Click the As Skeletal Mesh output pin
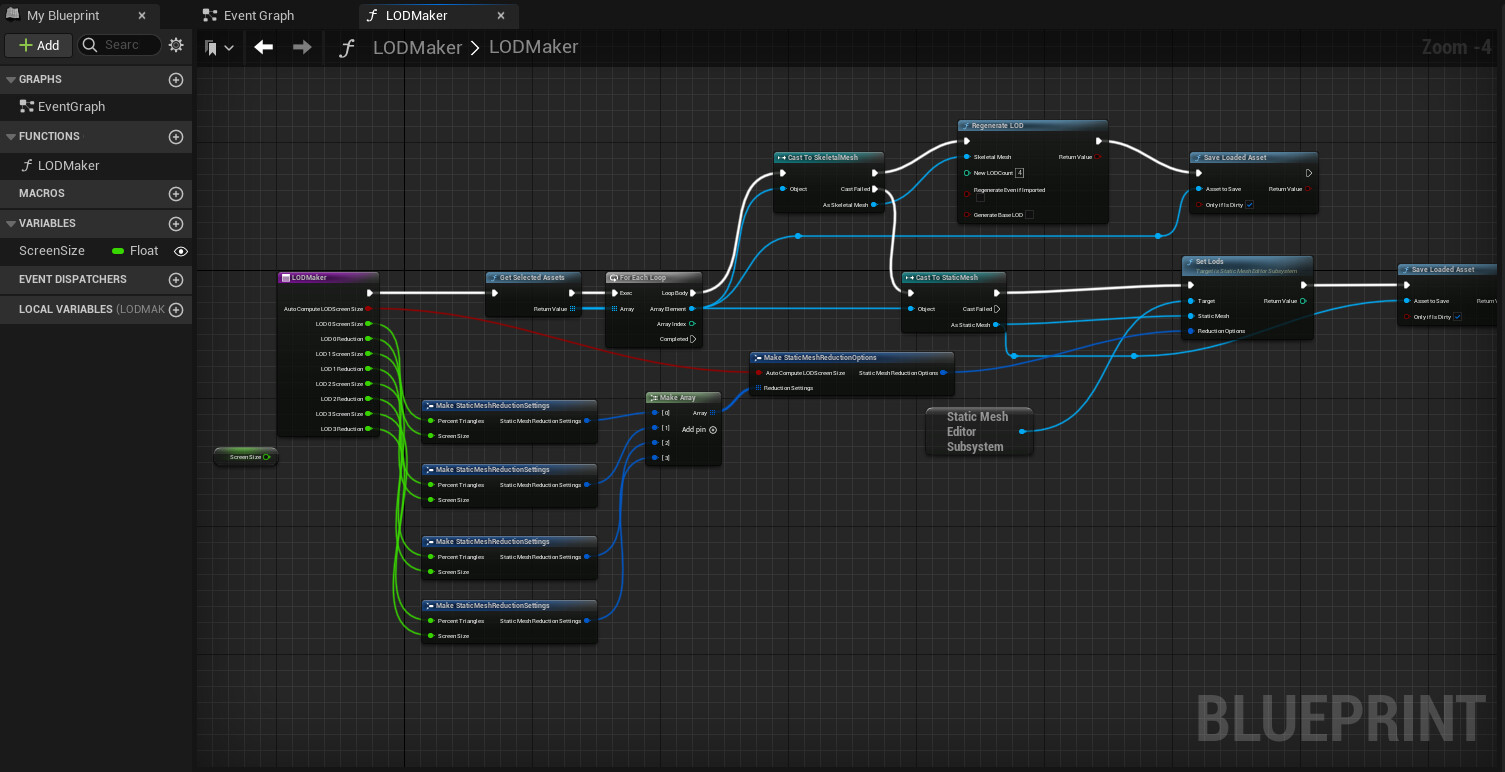1505x772 pixels. (x=875, y=205)
